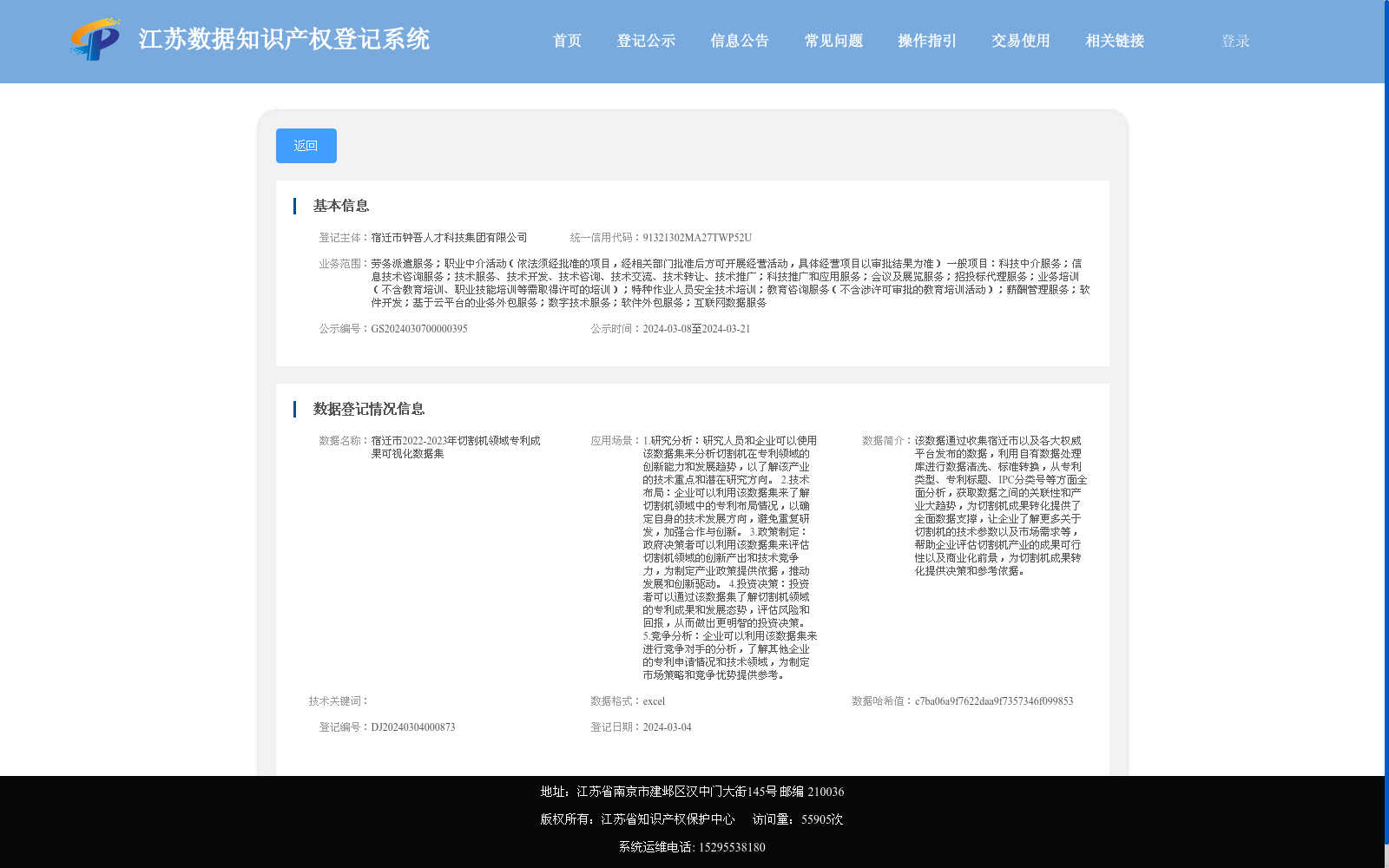The width and height of the screenshot is (1389, 868).
Task: Click the footer copyright 江苏省知识产权保护中心
Action: tap(668, 819)
